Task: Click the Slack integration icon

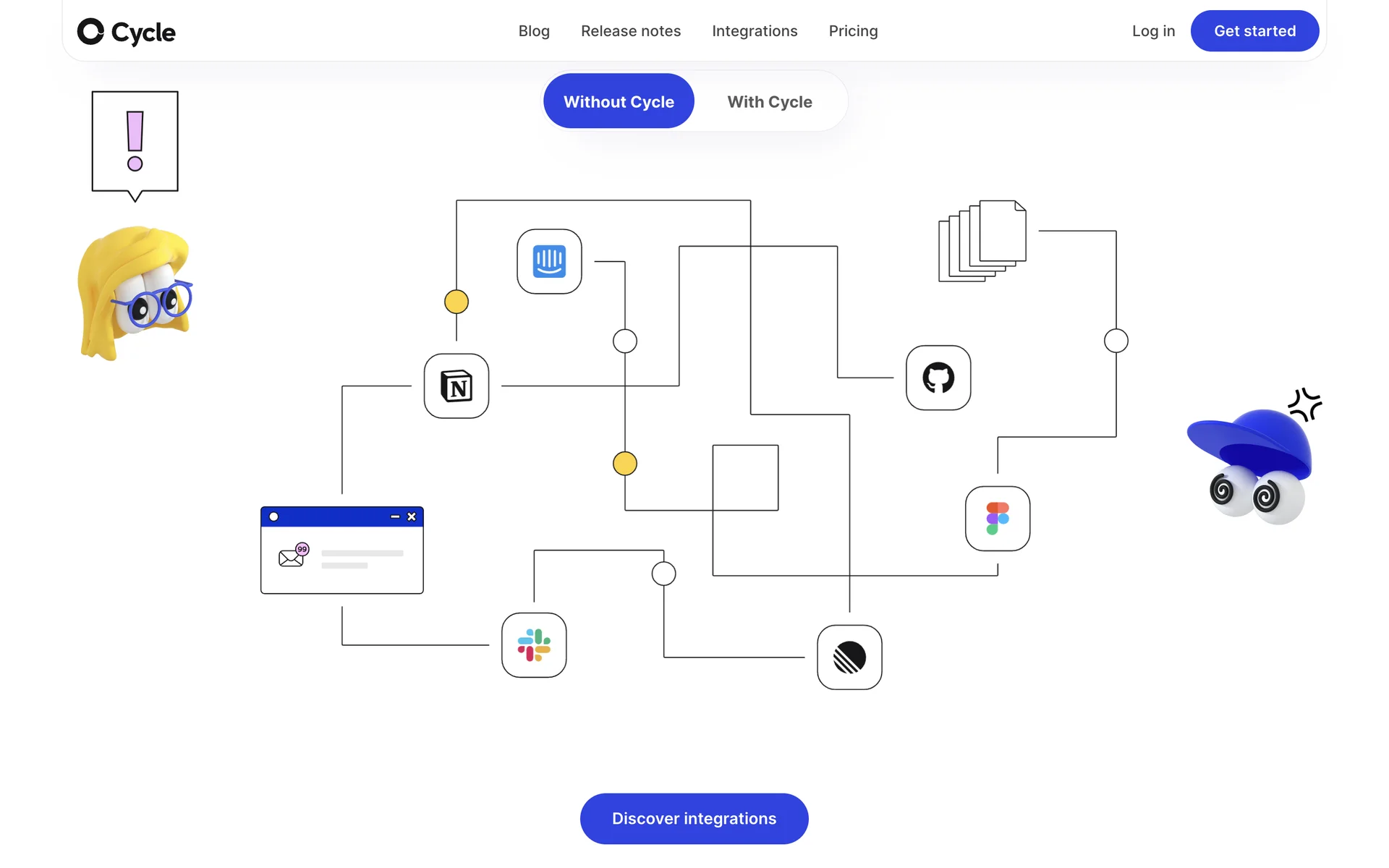Action: [x=534, y=645]
